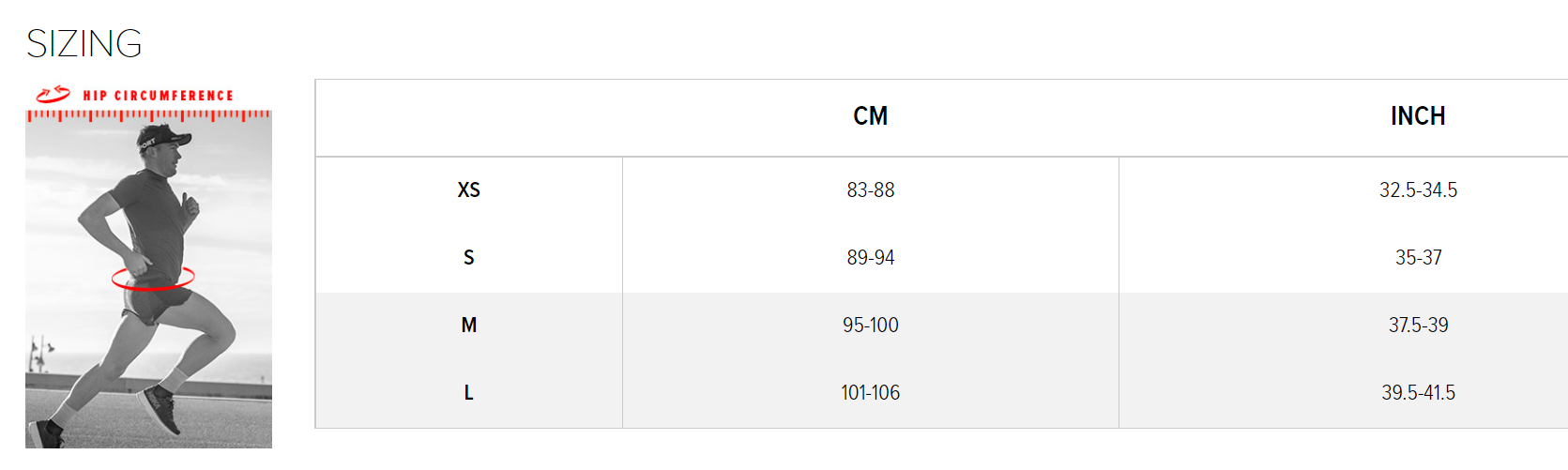1568x470 pixels.
Task: Select the L size row label
Action: click(x=468, y=393)
